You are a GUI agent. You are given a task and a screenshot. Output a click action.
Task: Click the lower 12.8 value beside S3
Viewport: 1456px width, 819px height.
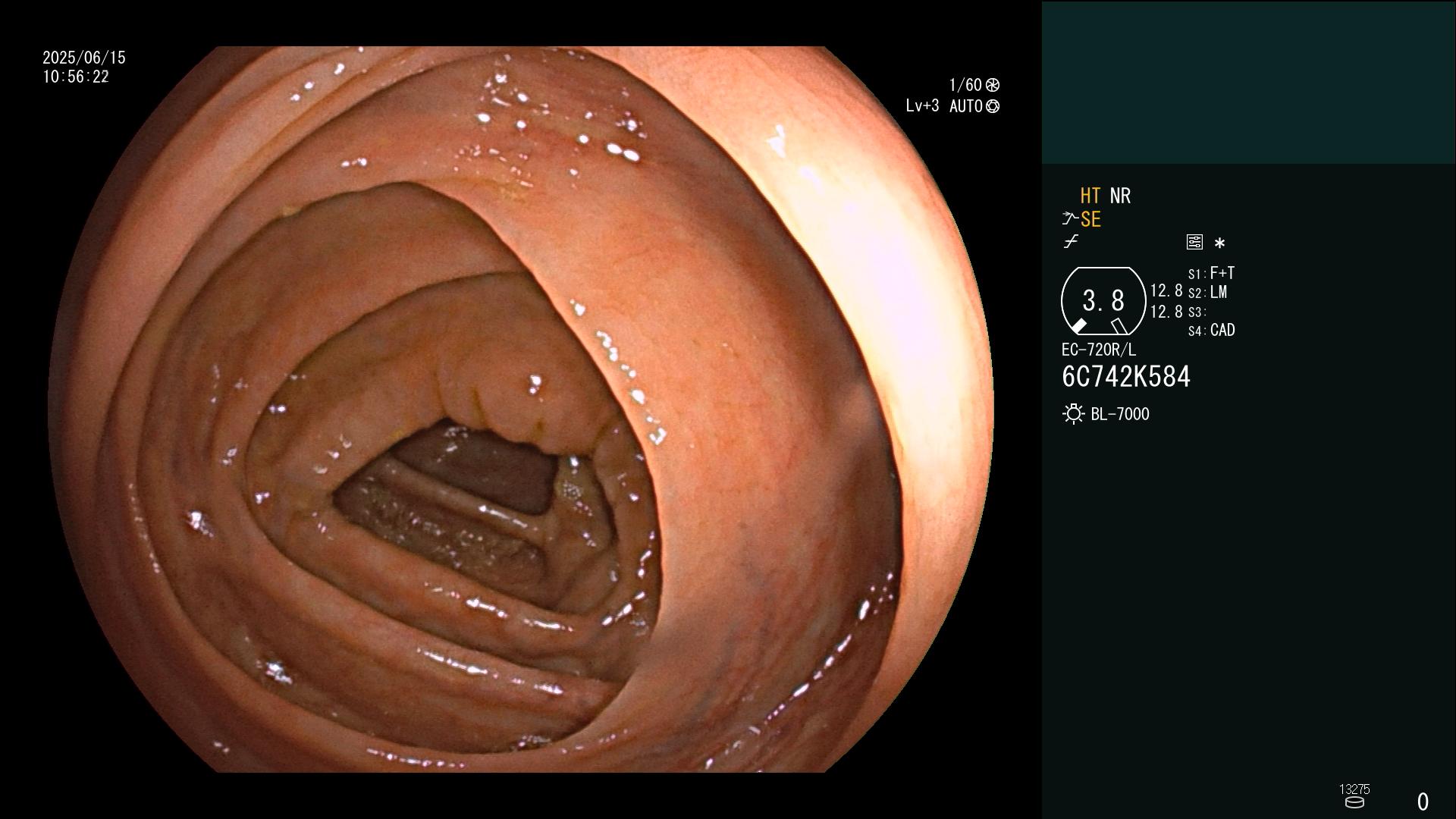pos(1166,312)
